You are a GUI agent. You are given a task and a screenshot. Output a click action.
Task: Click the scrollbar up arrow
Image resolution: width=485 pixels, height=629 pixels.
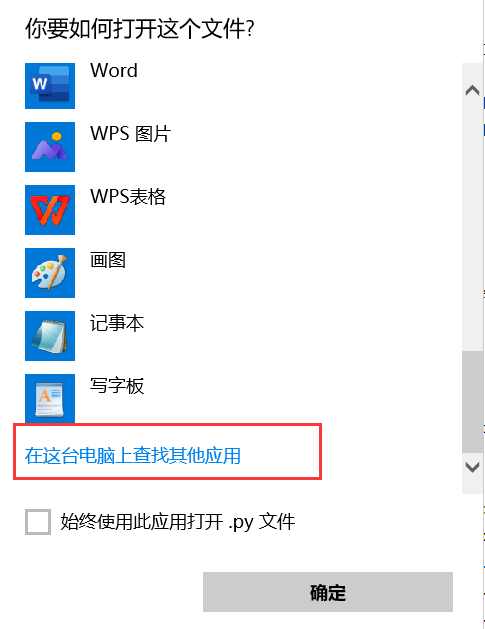coord(472,90)
